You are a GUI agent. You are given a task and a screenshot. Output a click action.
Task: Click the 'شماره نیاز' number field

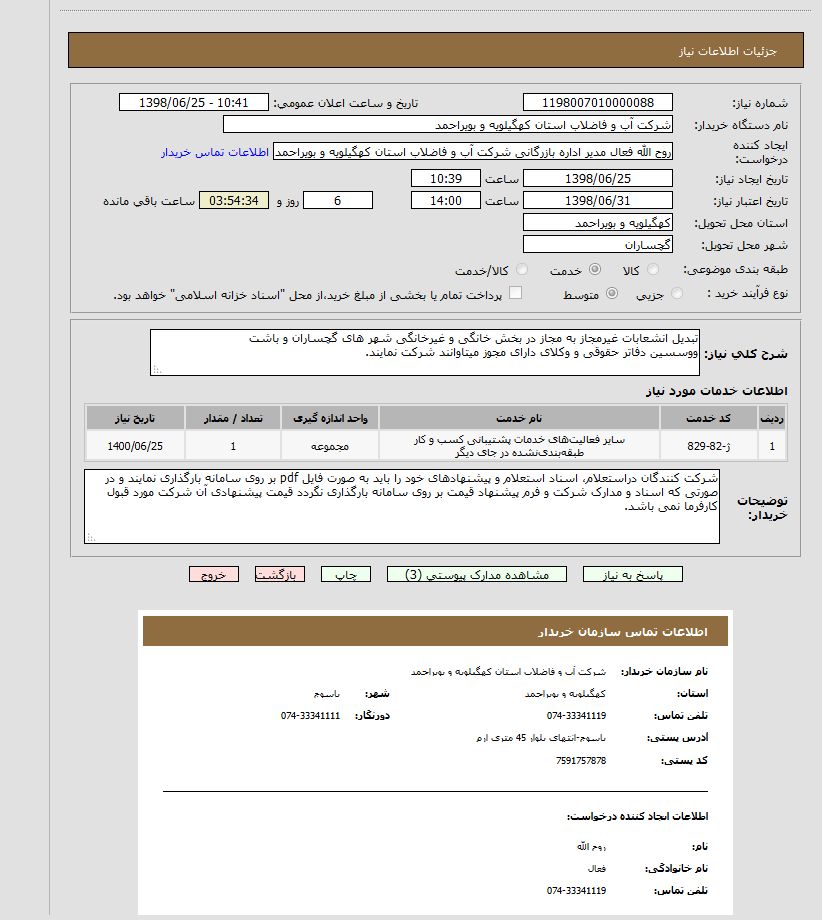[597, 102]
